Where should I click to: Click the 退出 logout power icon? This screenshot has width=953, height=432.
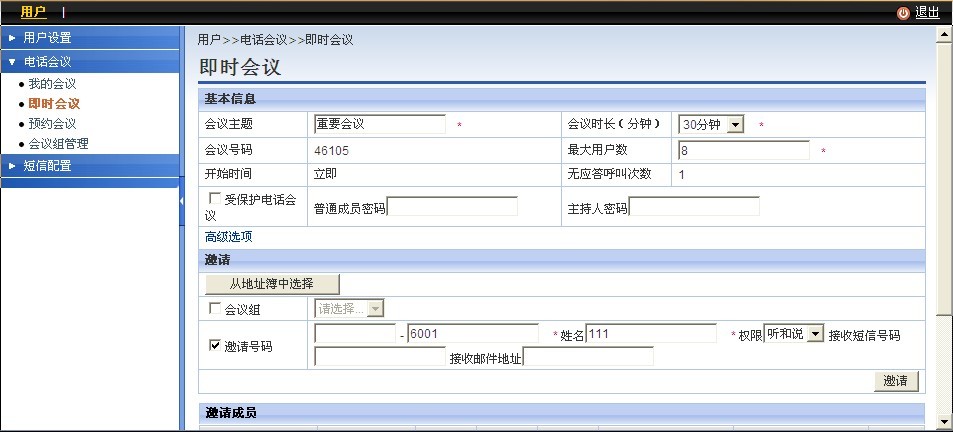tap(903, 13)
